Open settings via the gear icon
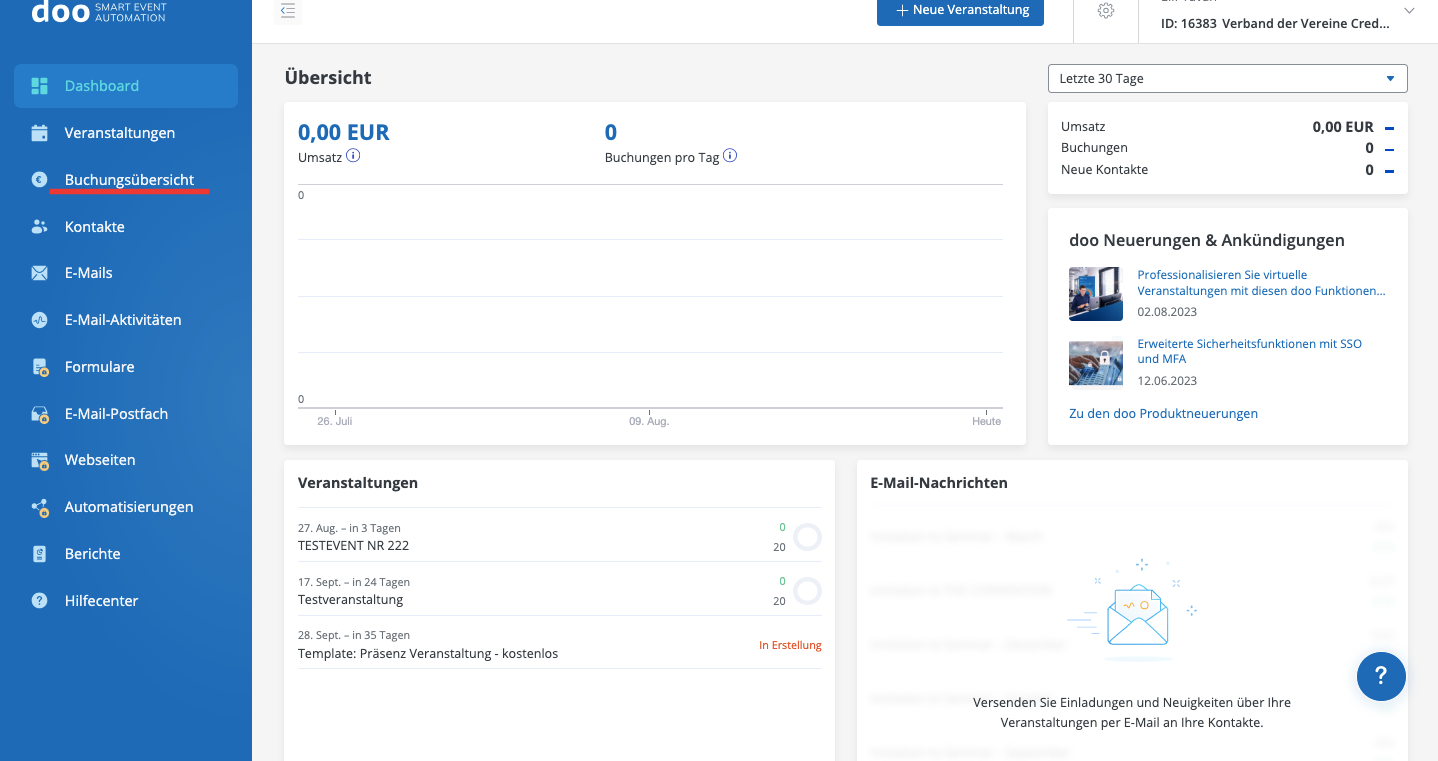This screenshot has height=761, width=1438. pos(1105,11)
